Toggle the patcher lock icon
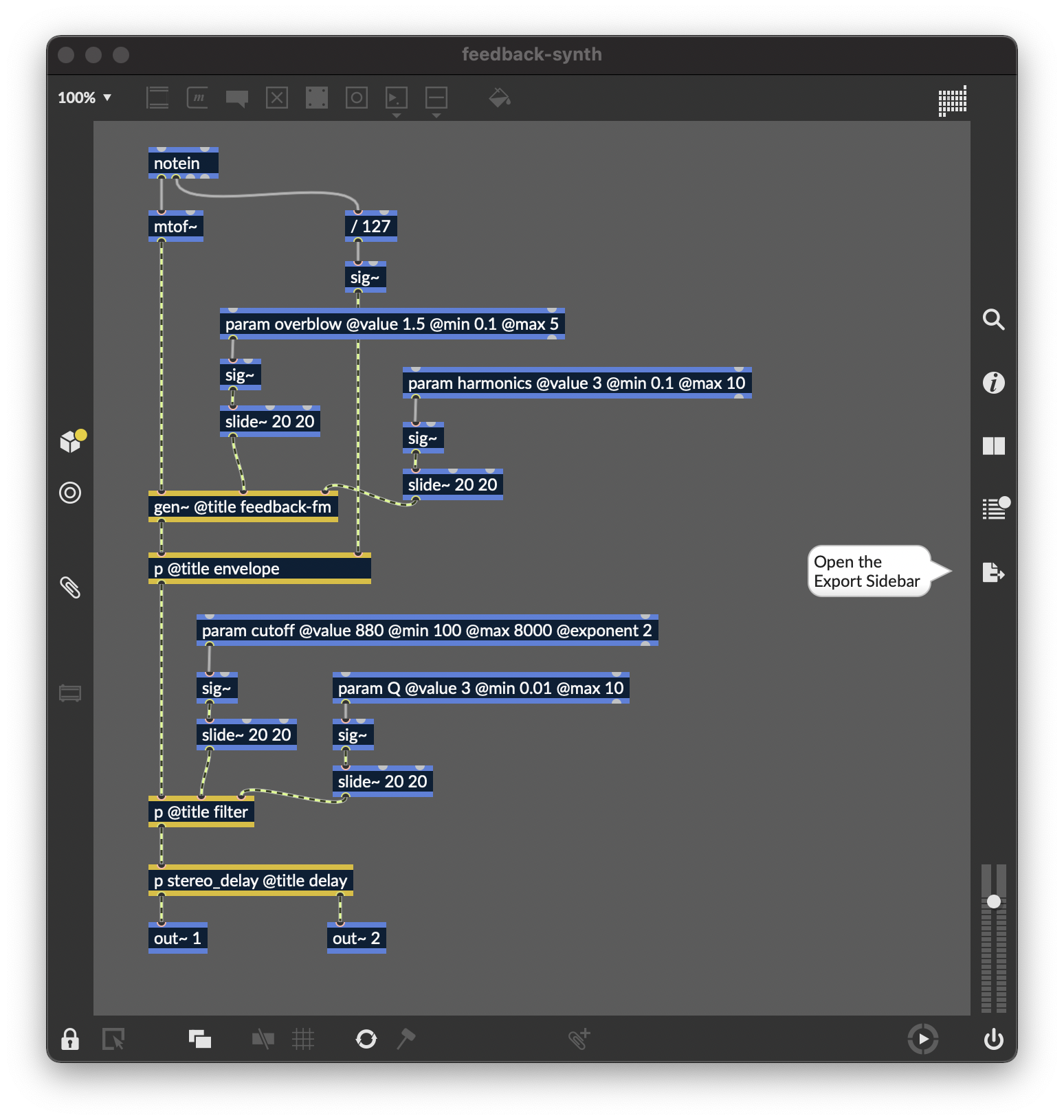 (x=70, y=1039)
